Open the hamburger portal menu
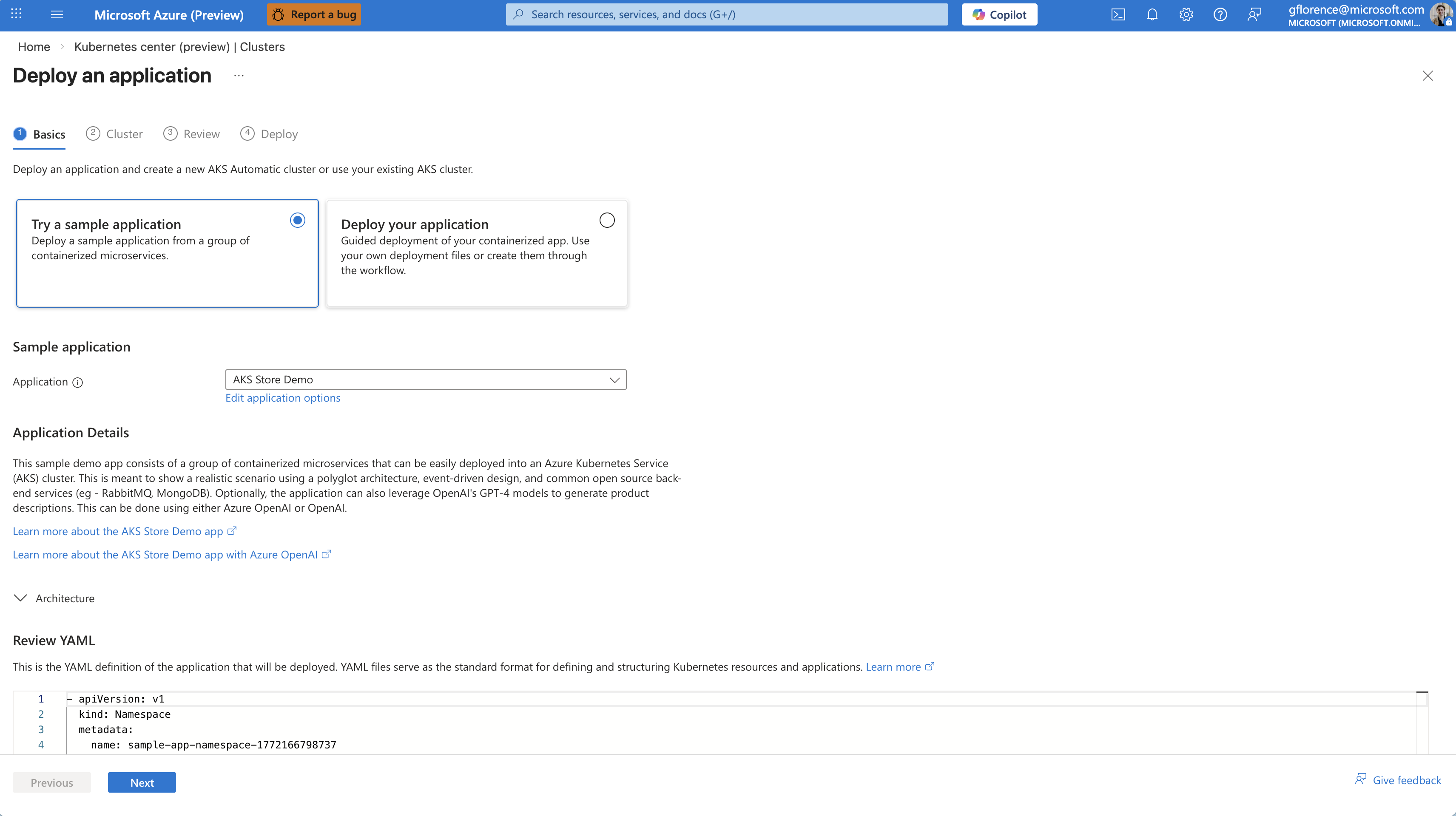Viewport: 1456px width, 816px height. 57,14
